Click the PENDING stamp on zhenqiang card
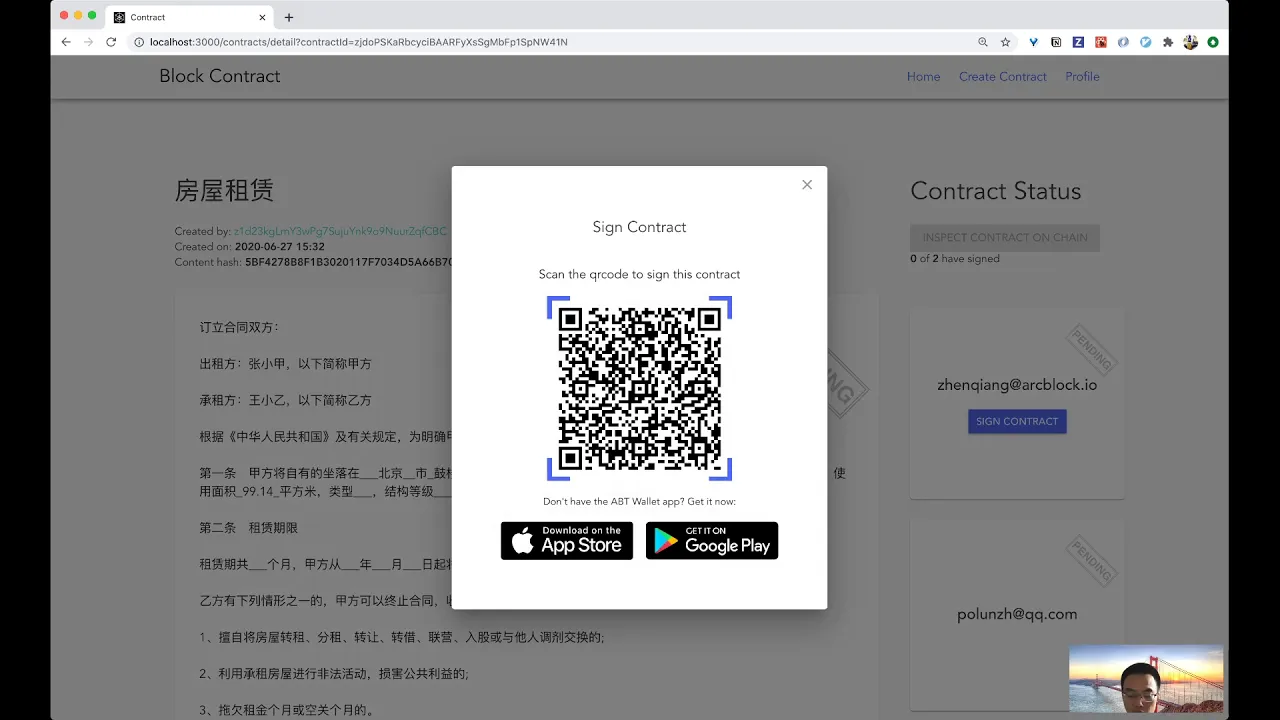This screenshot has height=720, width=1280. (1092, 348)
